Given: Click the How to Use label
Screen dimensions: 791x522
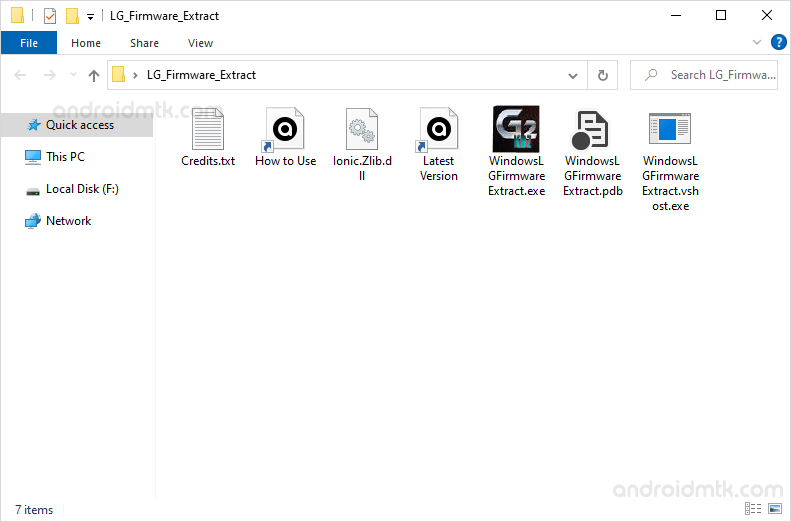Looking at the screenshot, I should (x=286, y=161).
